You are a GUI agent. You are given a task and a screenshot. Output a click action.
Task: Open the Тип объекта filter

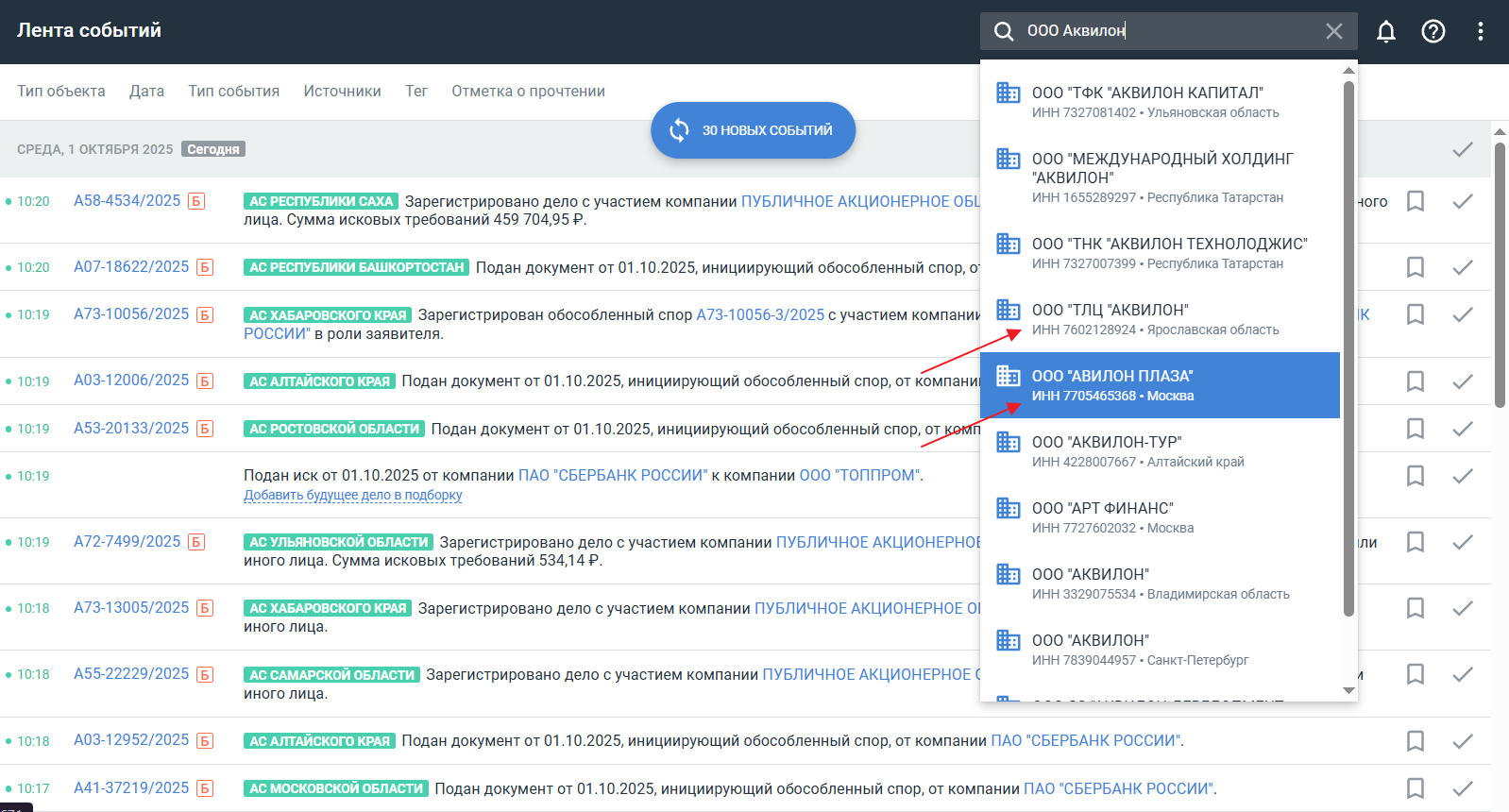click(x=61, y=92)
